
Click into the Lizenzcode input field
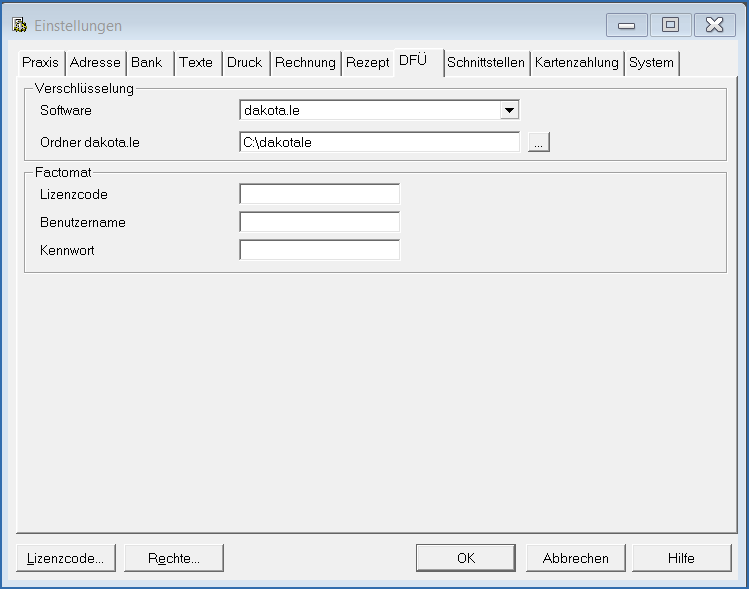pyautogui.click(x=319, y=194)
